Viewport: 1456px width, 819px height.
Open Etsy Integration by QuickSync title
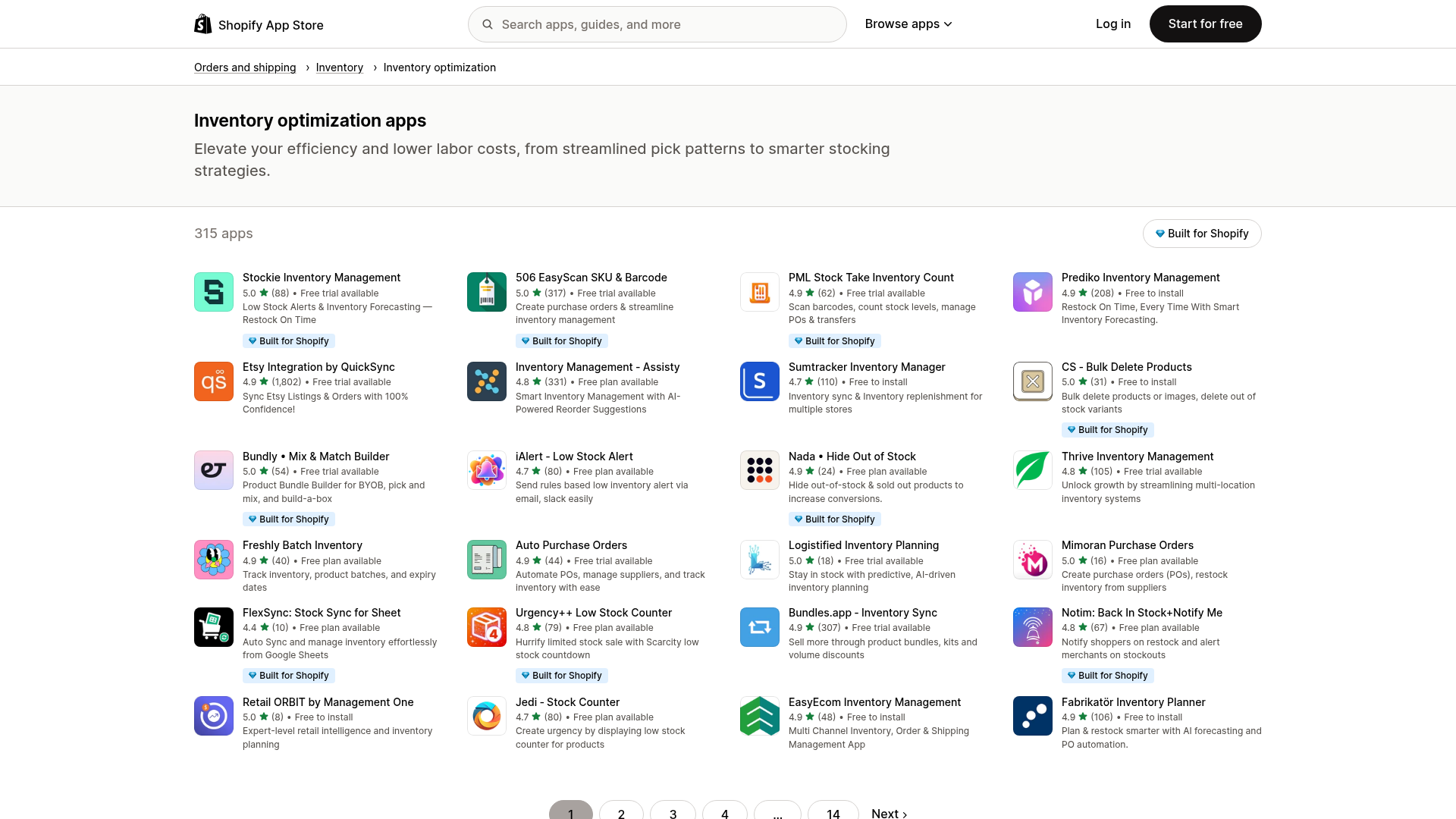click(x=318, y=367)
